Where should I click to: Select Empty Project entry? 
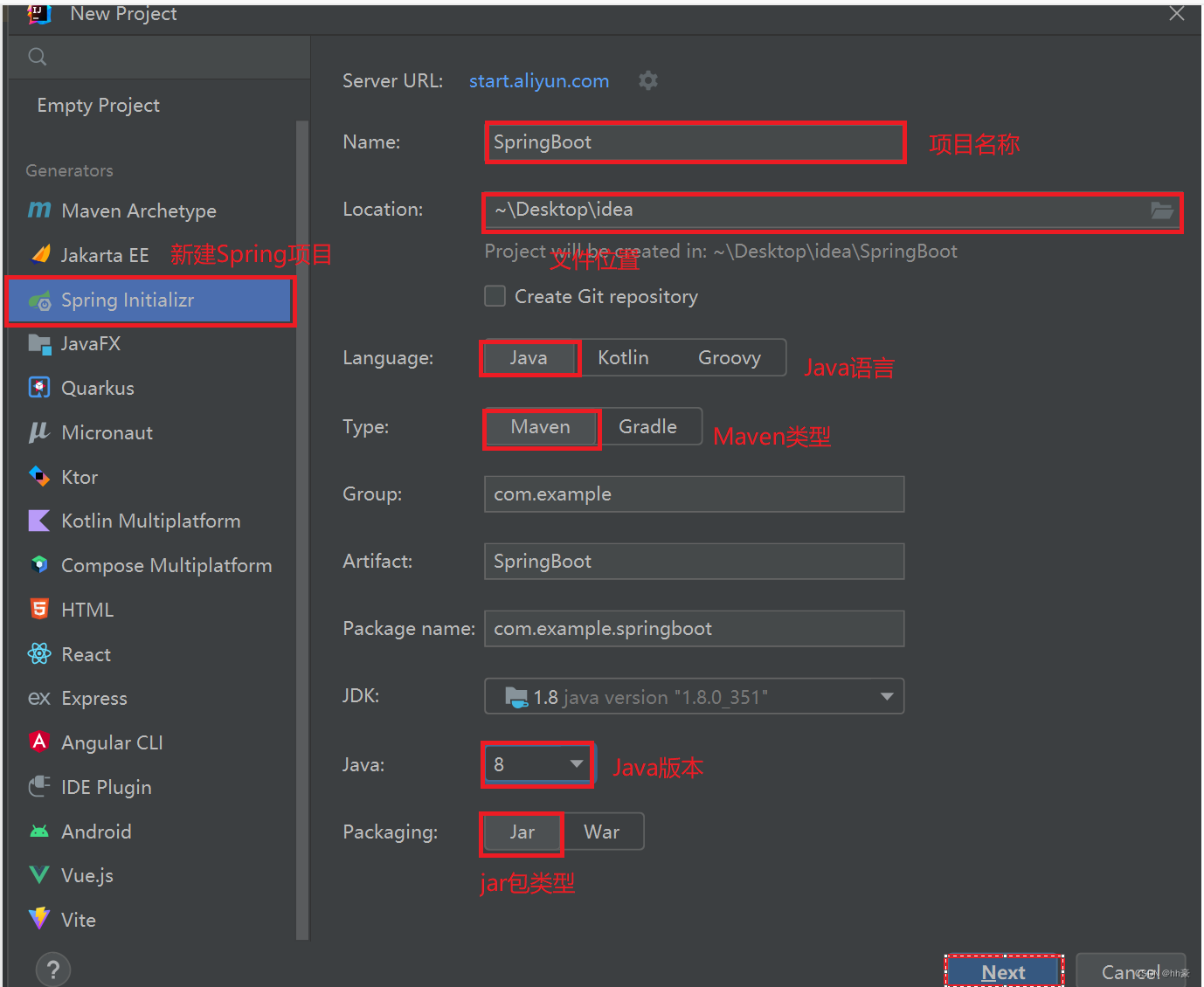(99, 106)
